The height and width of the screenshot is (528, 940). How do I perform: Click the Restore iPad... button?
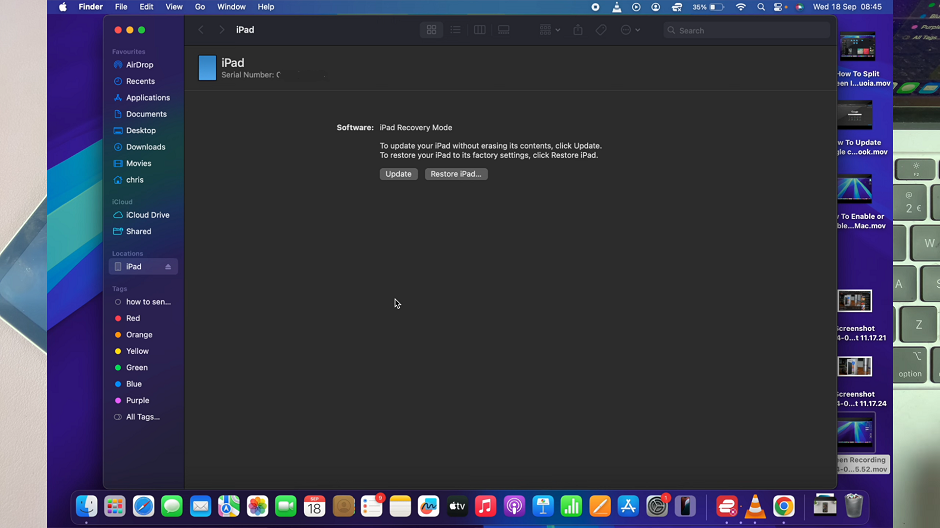click(x=456, y=174)
